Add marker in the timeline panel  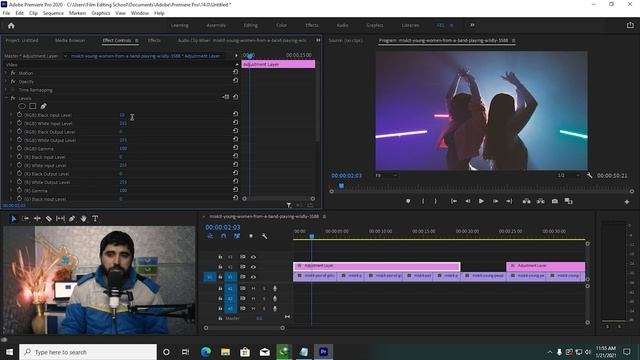(251, 236)
